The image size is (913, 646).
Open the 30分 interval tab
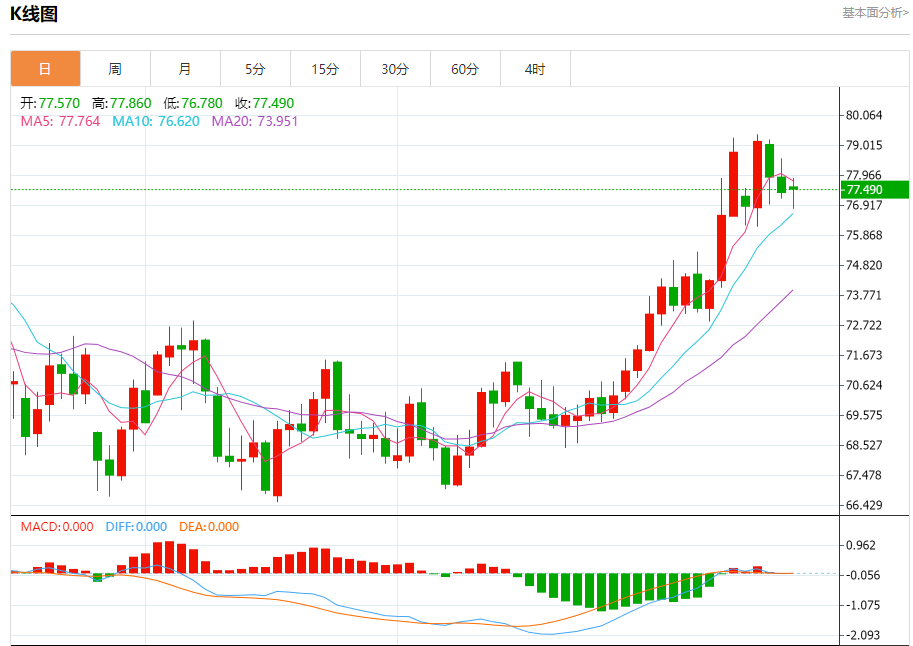click(395, 69)
